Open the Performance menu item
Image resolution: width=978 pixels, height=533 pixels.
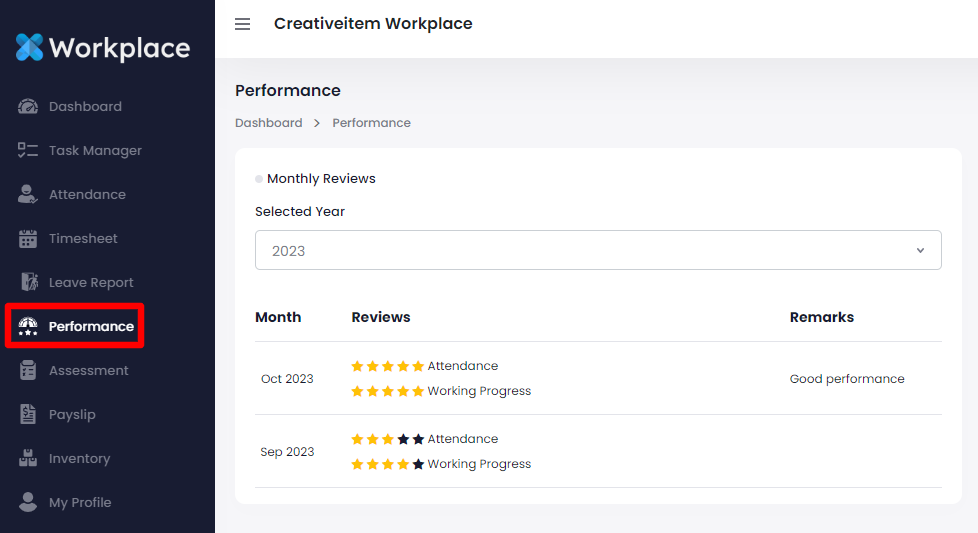pyautogui.click(x=90, y=327)
